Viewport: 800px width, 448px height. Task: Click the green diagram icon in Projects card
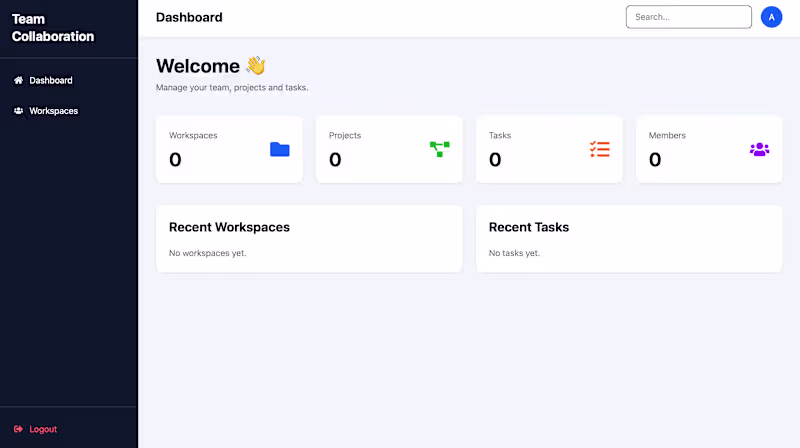pos(440,150)
